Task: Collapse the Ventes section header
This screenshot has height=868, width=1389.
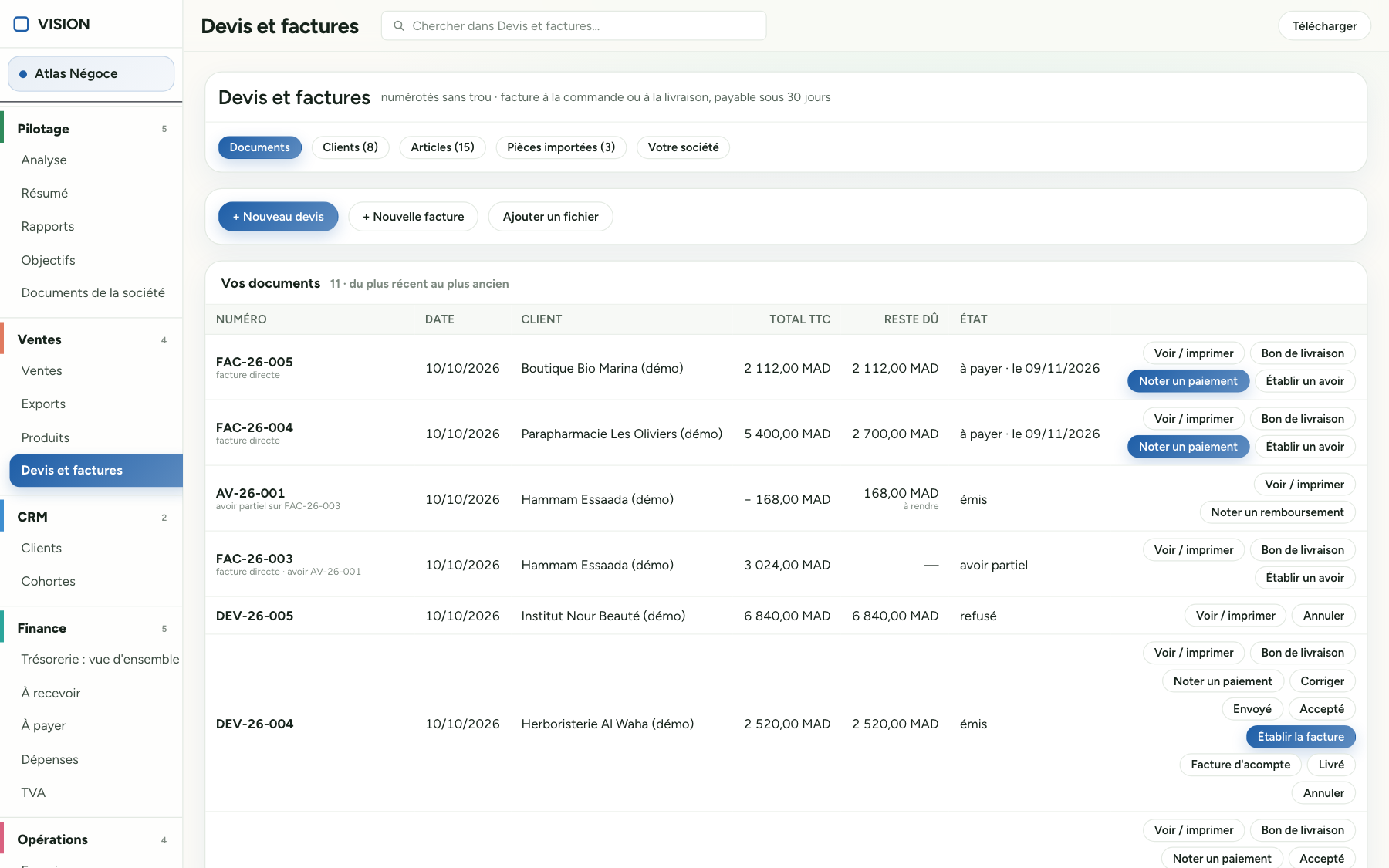Action: click(x=91, y=339)
